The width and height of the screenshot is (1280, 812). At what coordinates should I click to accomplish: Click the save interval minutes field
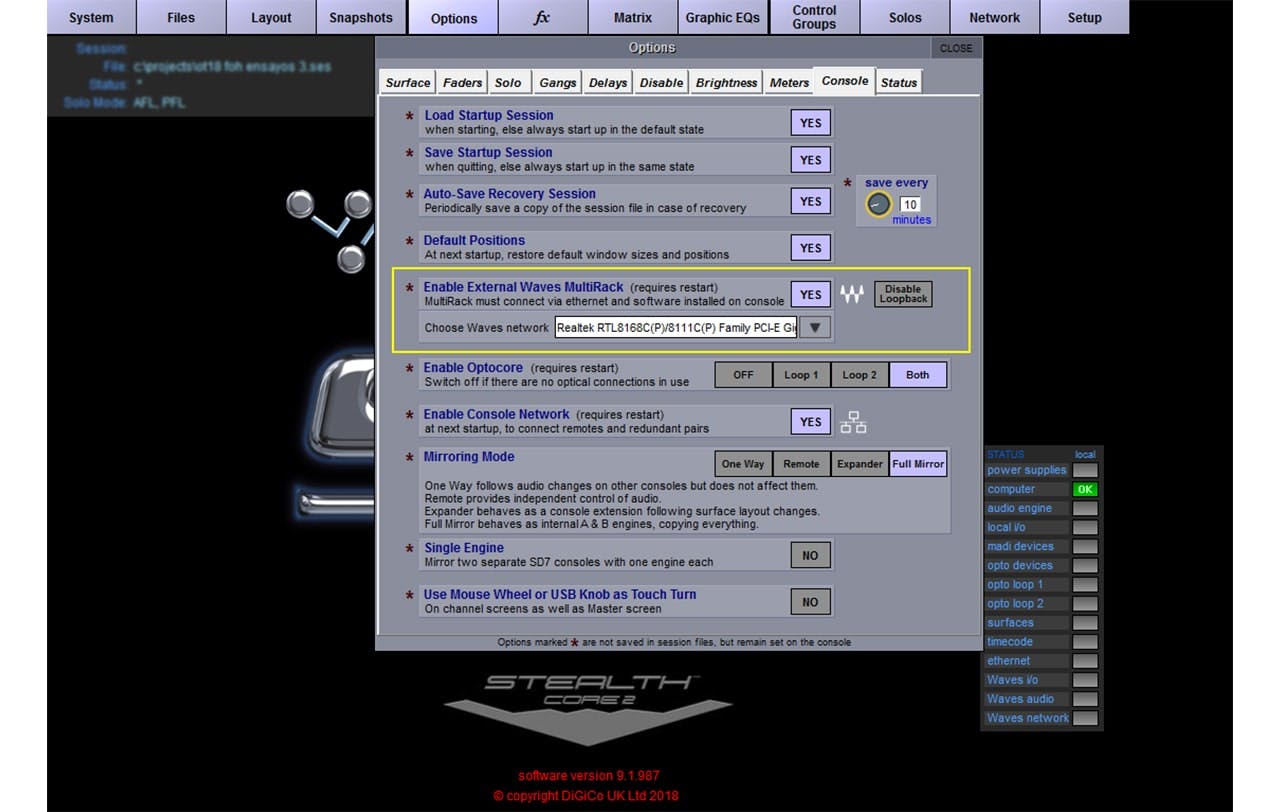tap(910, 204)
